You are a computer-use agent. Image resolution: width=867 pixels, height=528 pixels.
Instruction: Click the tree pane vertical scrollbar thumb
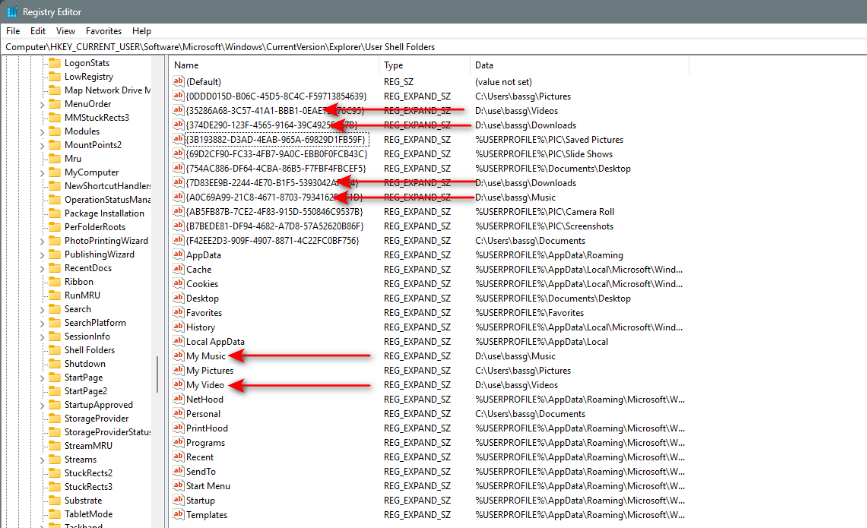158,374
